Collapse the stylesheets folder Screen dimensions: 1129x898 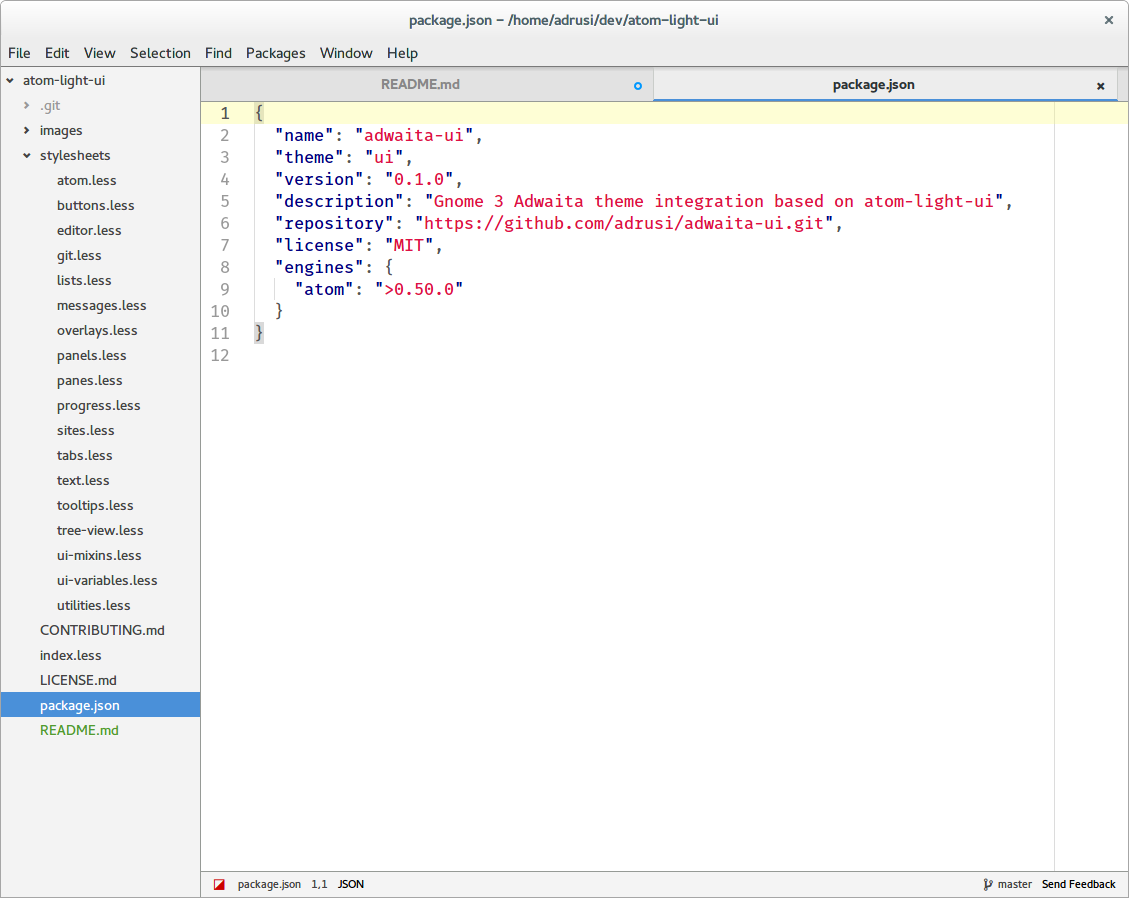click(x=27, y=156)
